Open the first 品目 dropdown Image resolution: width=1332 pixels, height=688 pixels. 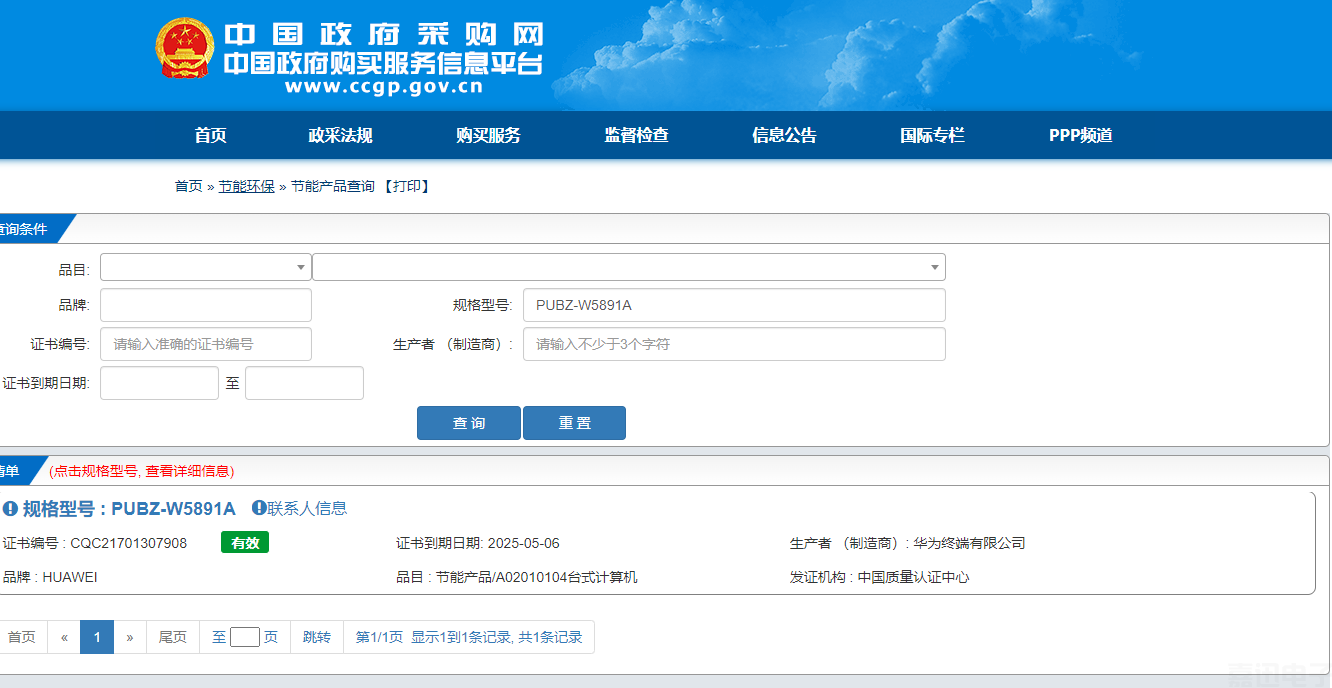click(x=206, y=267)
